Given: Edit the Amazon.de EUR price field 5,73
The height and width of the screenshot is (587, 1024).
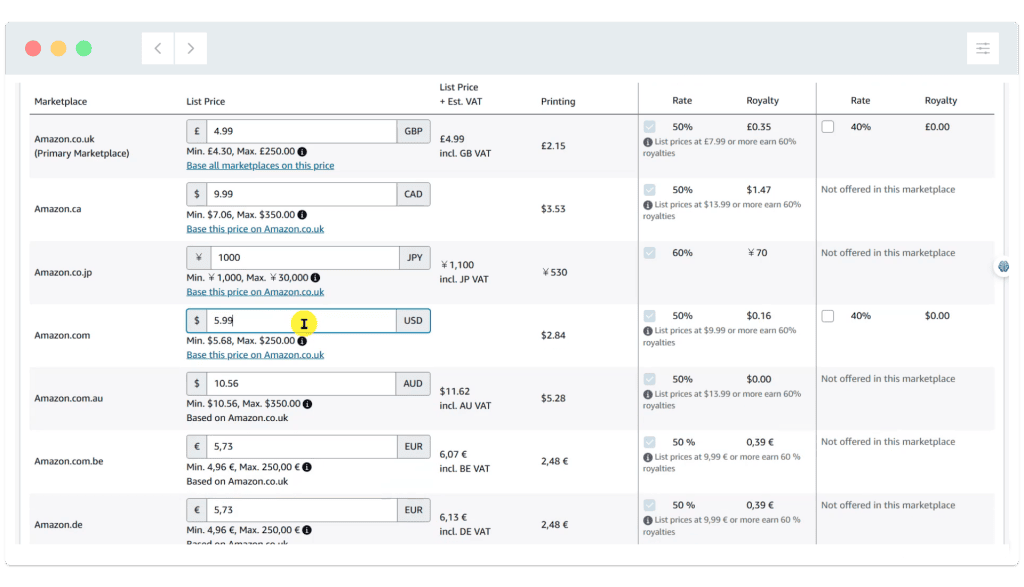Looking at the screenshot, I should pyautogui.click(x=302, y=510).
